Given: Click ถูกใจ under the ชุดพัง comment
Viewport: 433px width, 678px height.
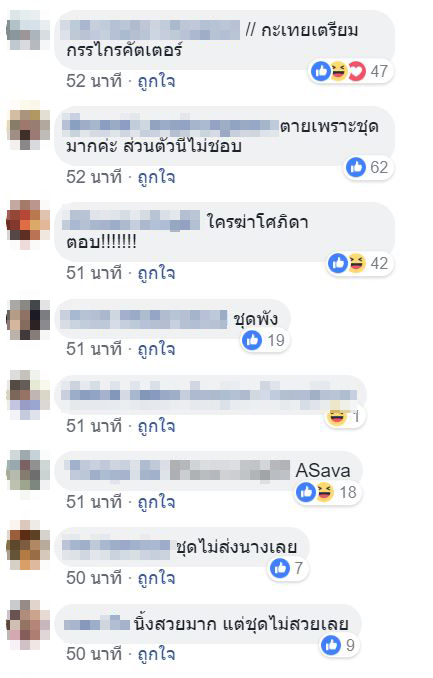Looking at the screenshot, I should pos(156,349).
